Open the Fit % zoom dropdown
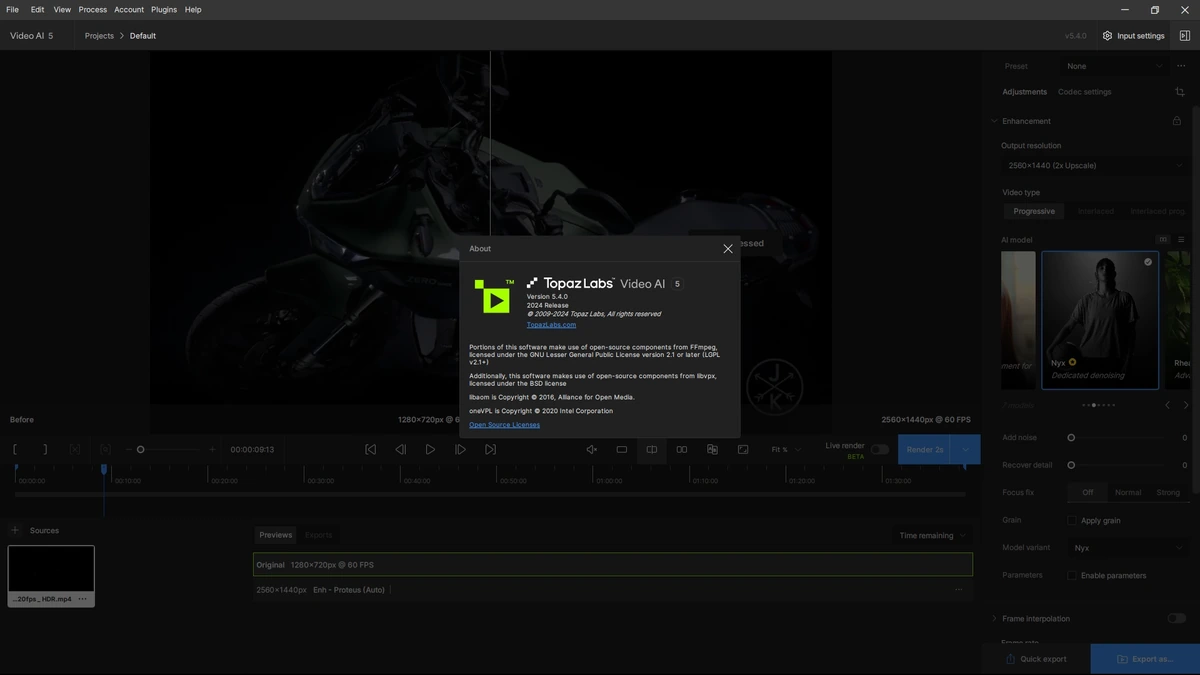 786,450
